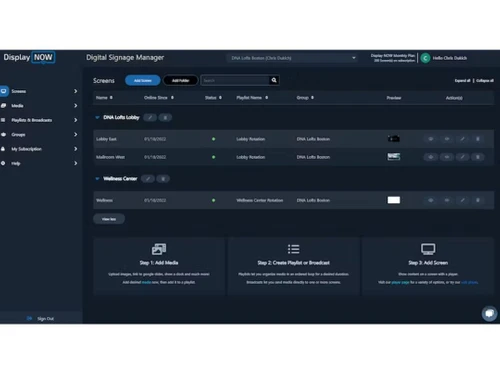500x375 pixels.
Task: Sort by the Online Since column header
Action: (159, 98)
